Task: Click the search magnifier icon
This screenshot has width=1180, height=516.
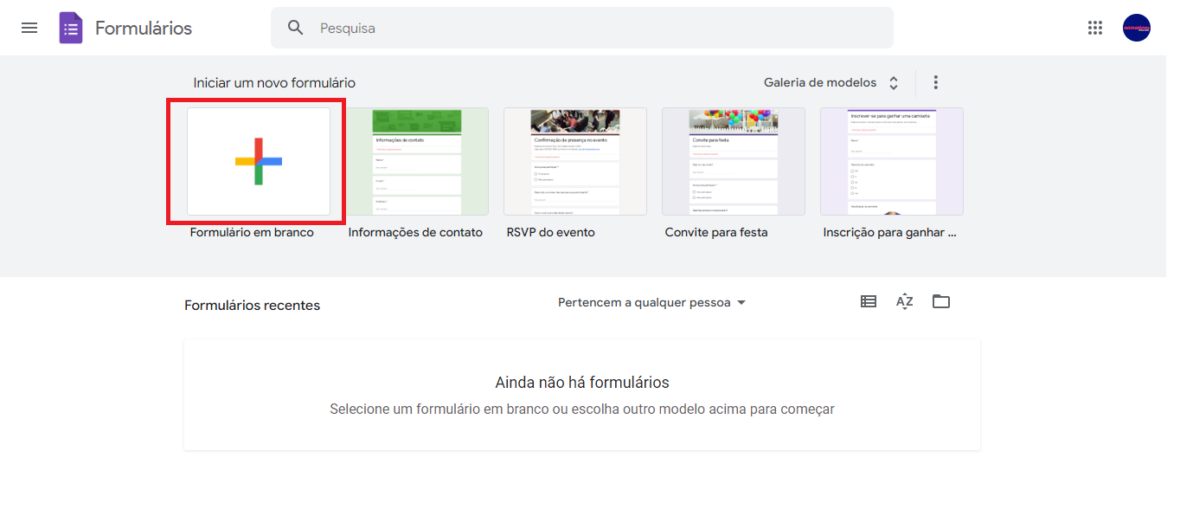Action: point(296,28)
